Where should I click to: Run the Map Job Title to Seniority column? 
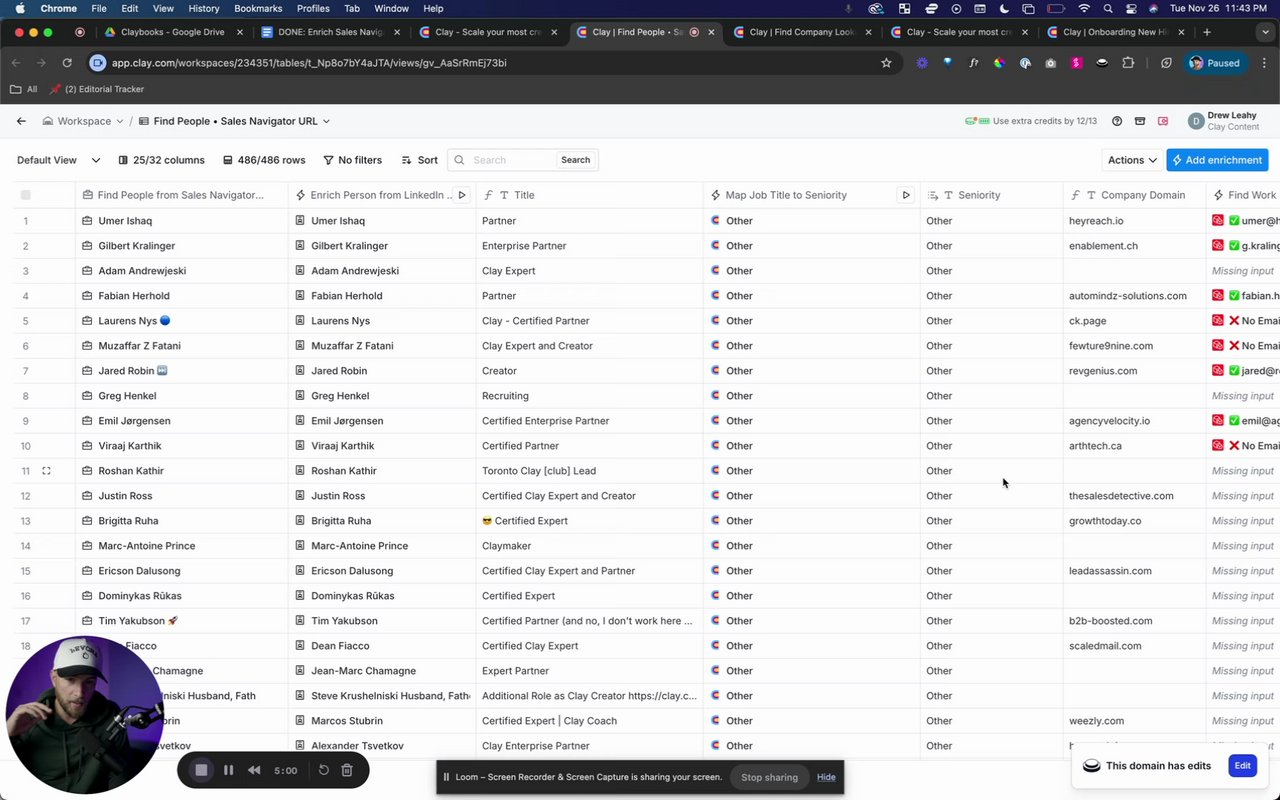[906, 195]
